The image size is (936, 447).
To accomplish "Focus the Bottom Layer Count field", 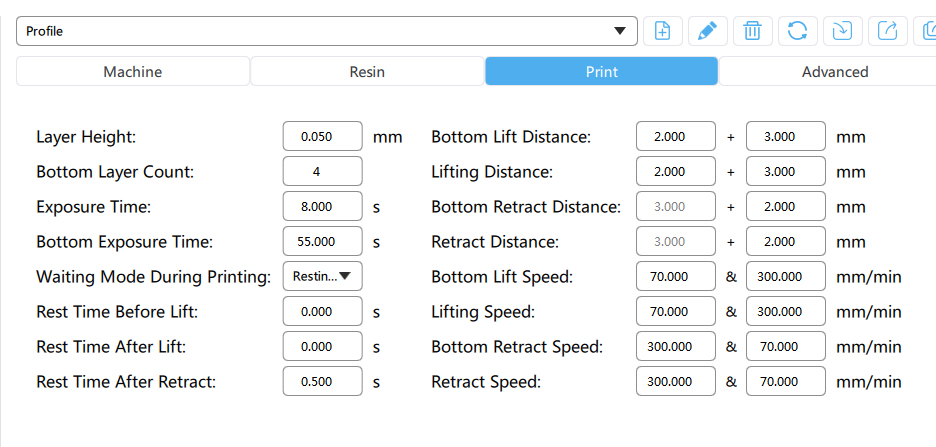I will pos(322,172).
